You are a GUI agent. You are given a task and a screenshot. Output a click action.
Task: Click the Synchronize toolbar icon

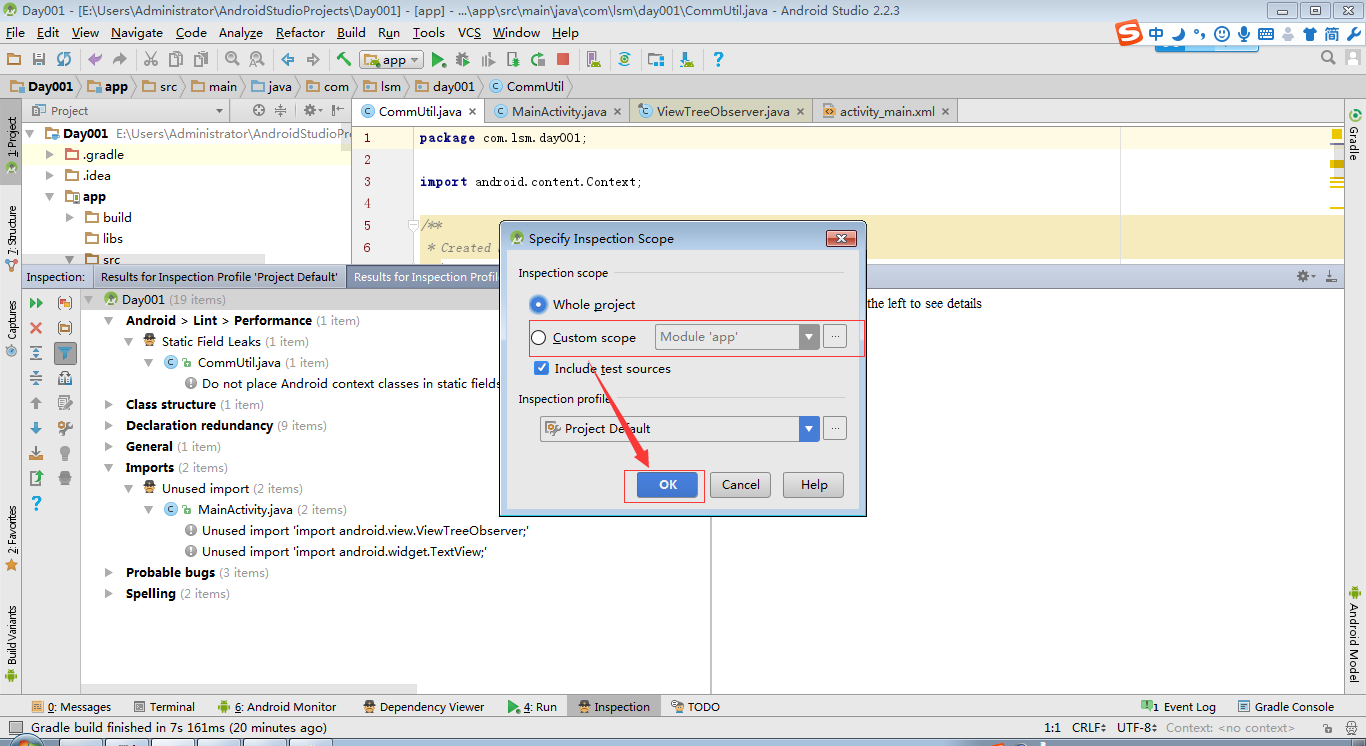coord(64,60)
